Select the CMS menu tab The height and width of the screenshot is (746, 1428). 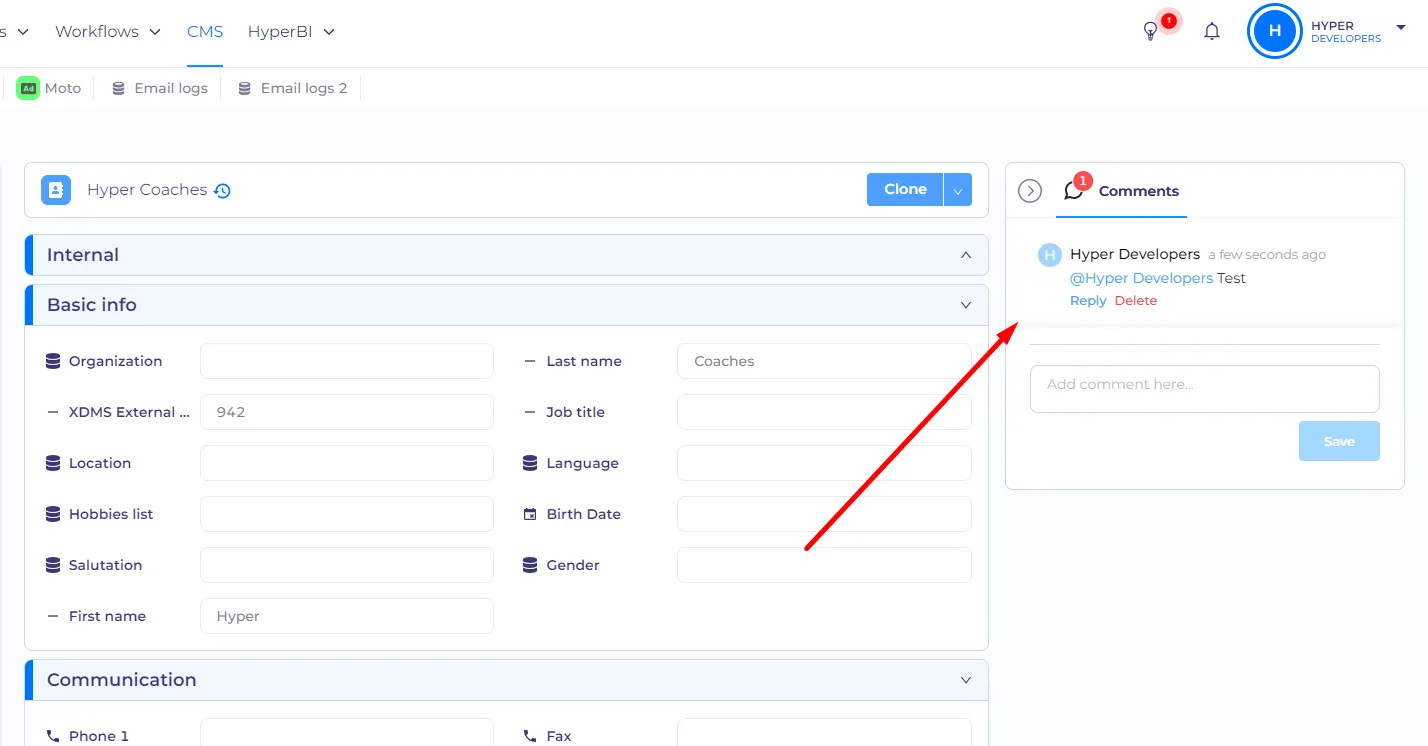click(x=205, y=32)
